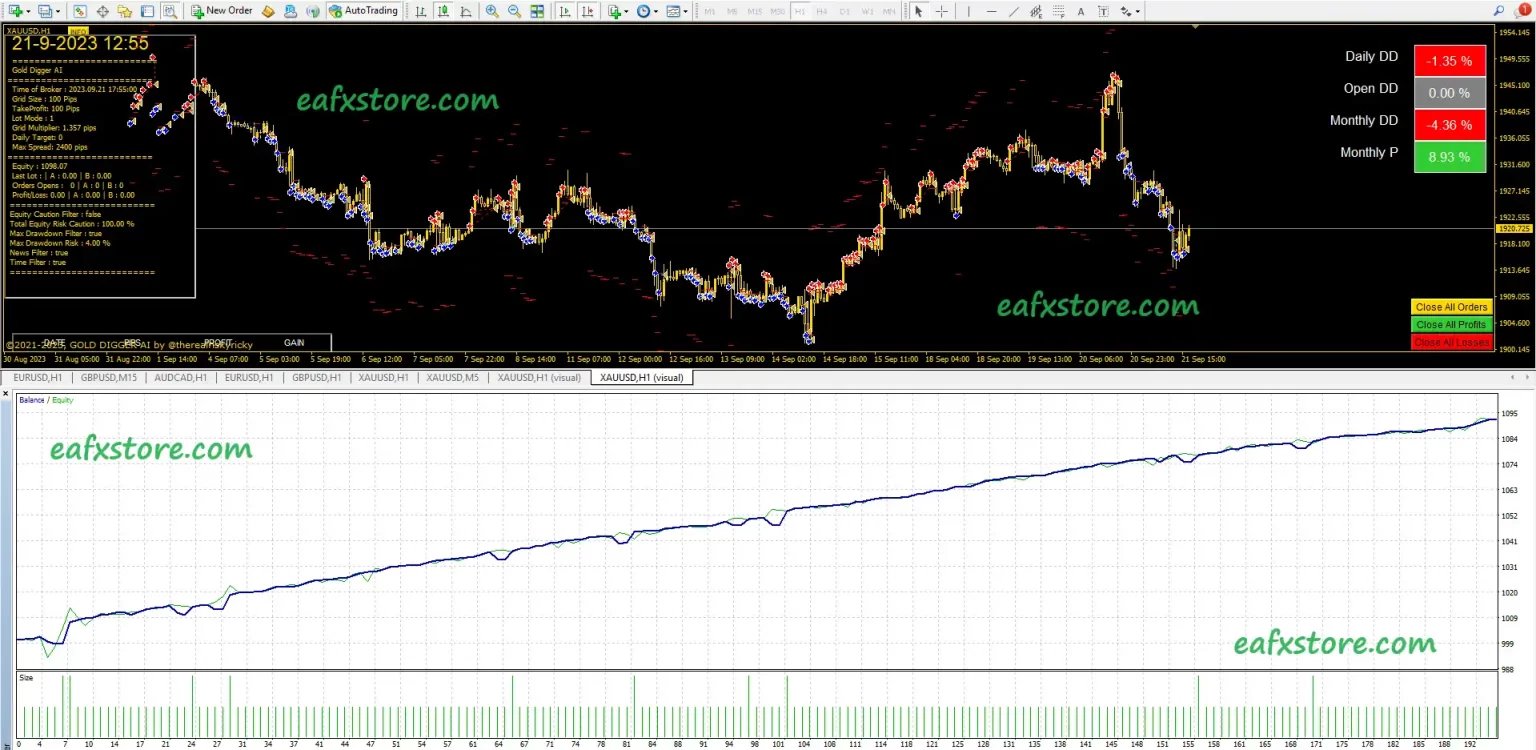Zoom out on the chart
The height and width of the screenshot is (750, 1536).
515,11
